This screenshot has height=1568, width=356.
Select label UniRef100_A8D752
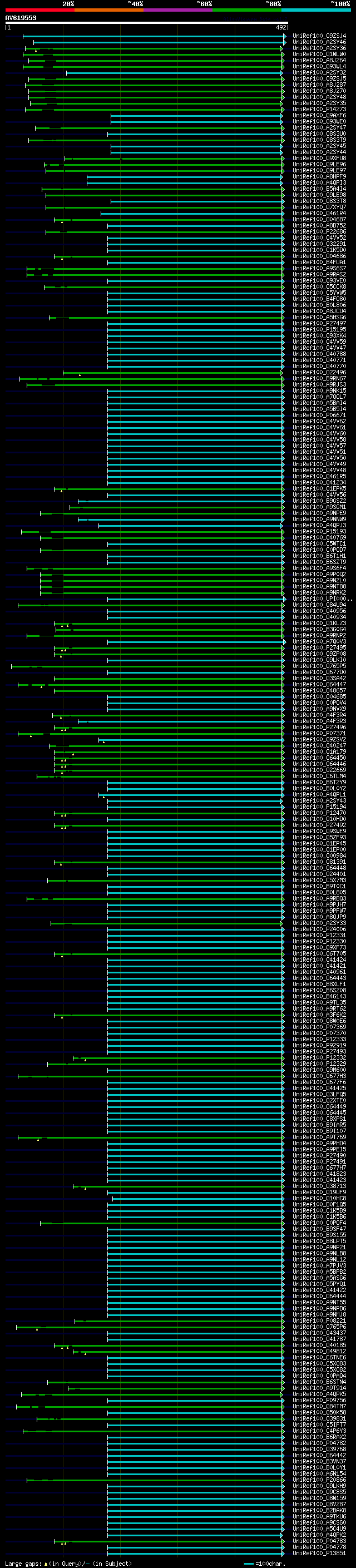pyautogui.click(x=319, y=226)
